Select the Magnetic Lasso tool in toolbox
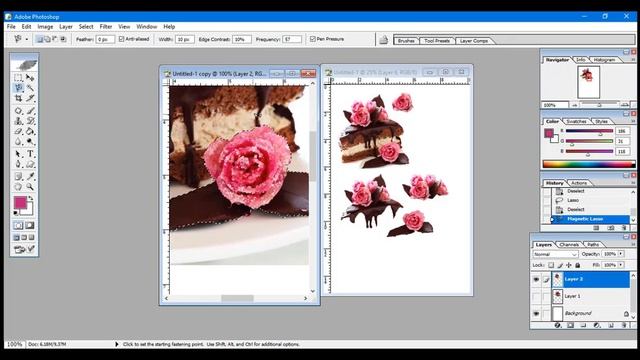 pyautogui.click(x=18, y=88)
